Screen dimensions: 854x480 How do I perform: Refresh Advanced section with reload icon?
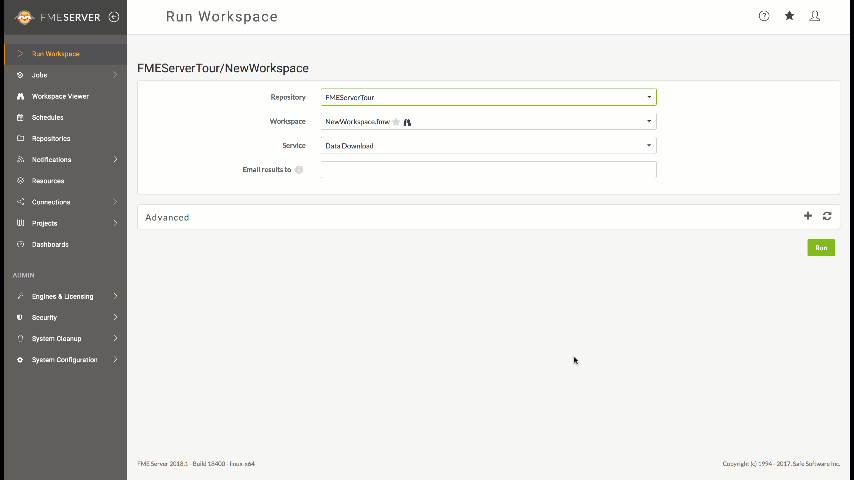coord(827,216)
